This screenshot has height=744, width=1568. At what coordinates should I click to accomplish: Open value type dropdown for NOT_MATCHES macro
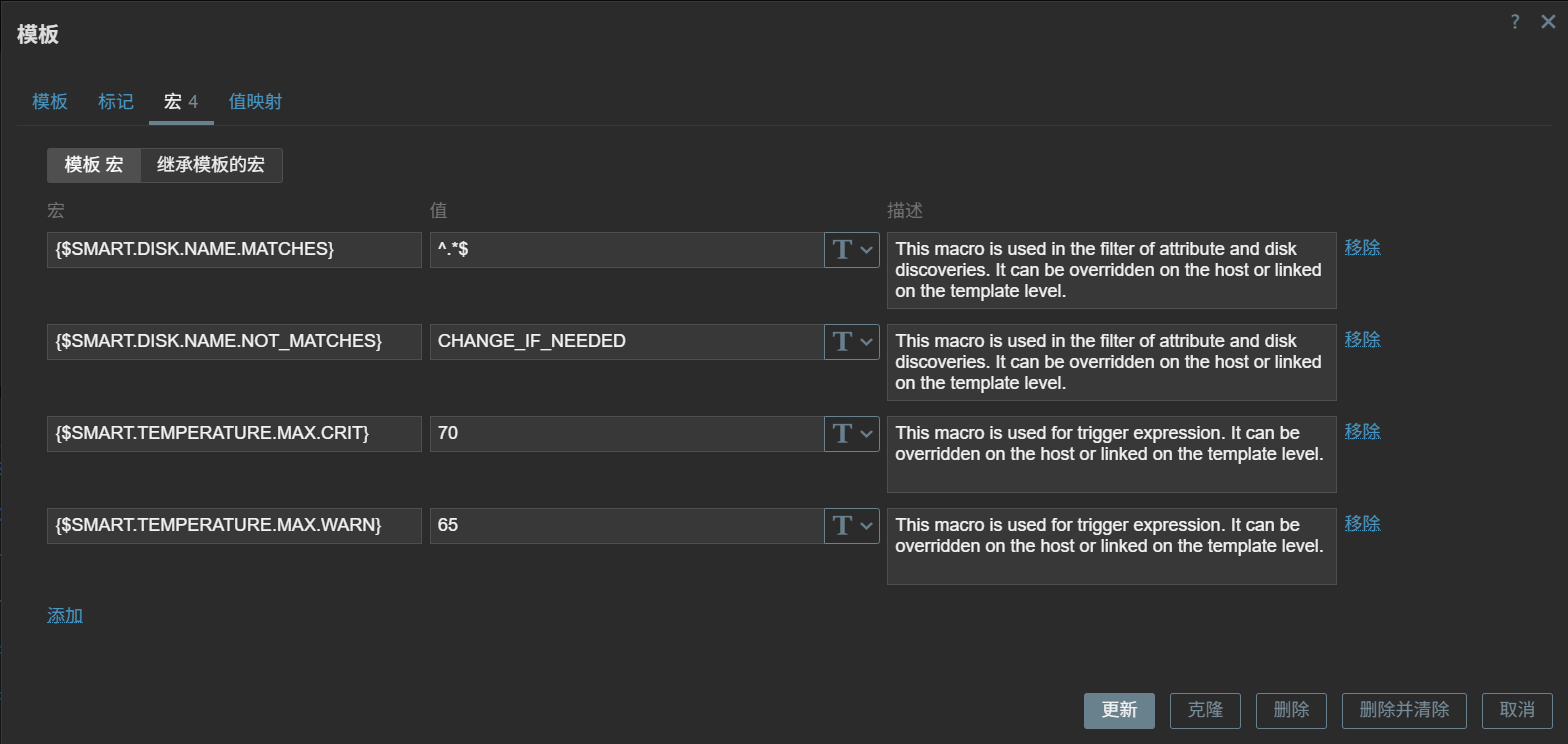(852, 342)
